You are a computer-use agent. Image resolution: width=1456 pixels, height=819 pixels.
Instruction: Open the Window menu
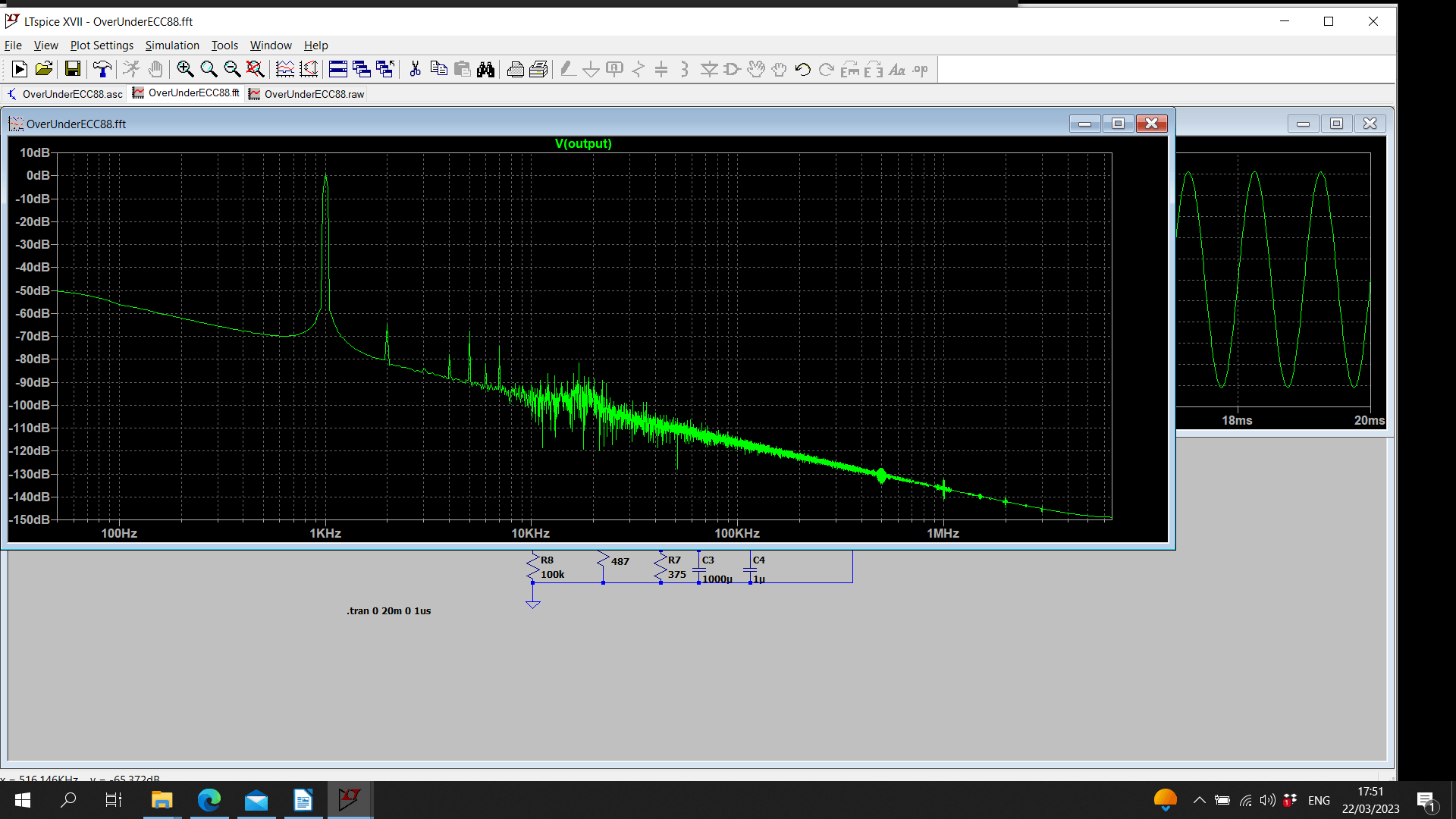271,45
